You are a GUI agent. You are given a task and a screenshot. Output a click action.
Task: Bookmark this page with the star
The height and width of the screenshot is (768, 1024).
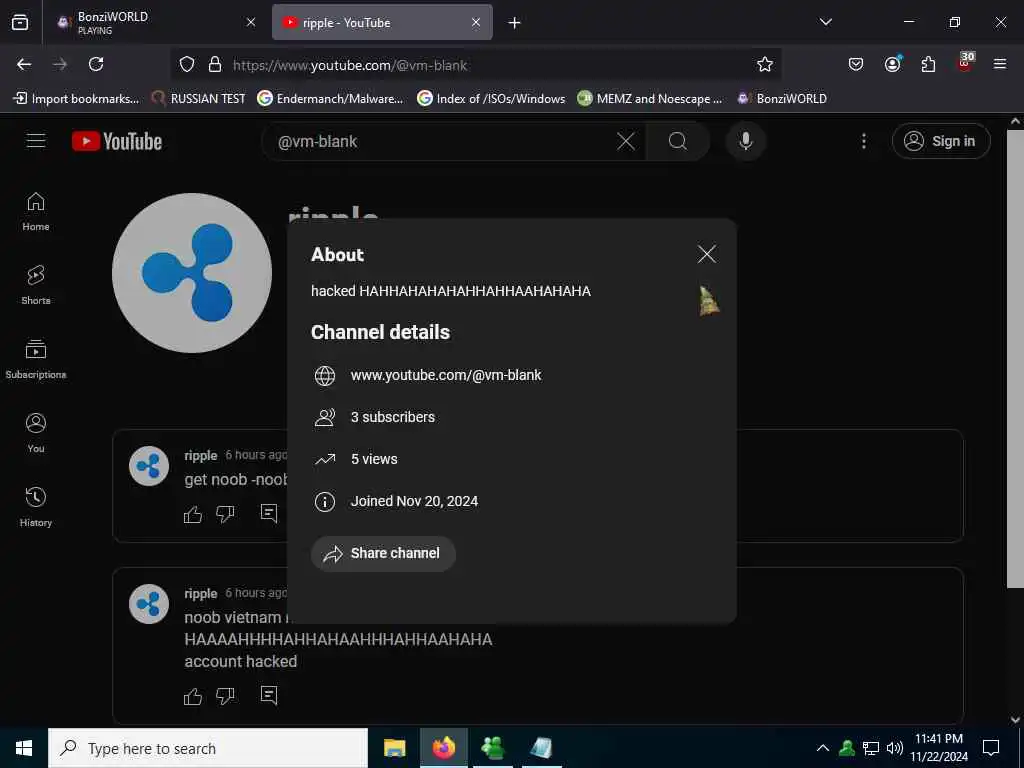click(x=765, y=64)
